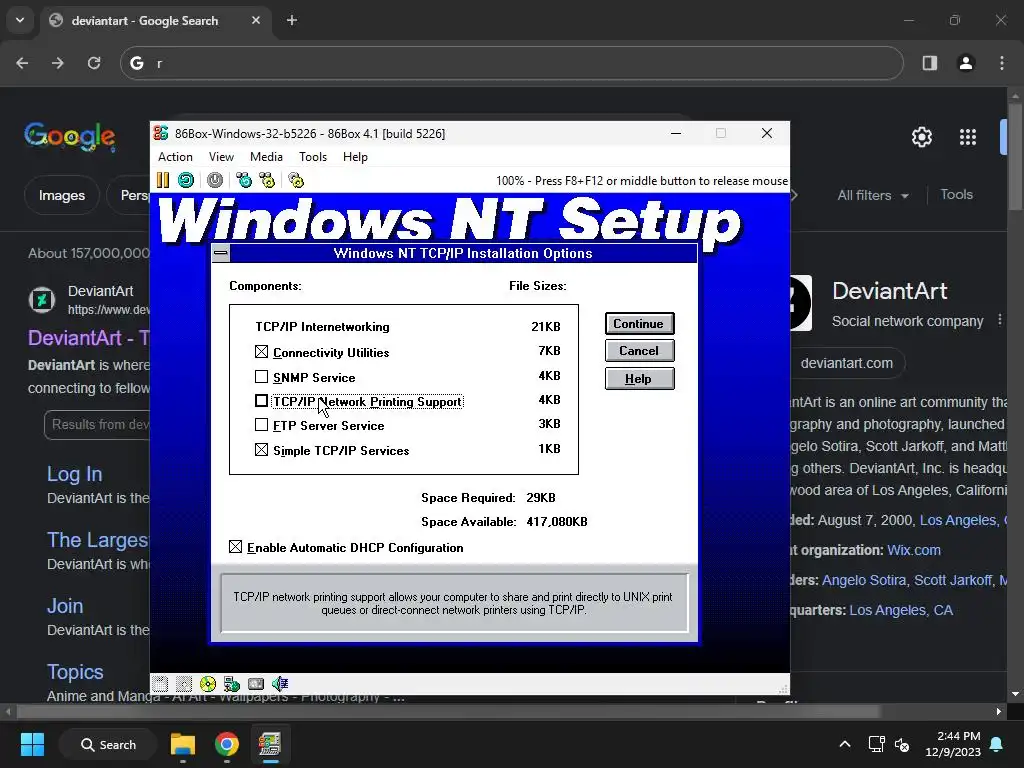Click the sound speaker status bar icon
1024x768 pixels.
pos(280,684)
